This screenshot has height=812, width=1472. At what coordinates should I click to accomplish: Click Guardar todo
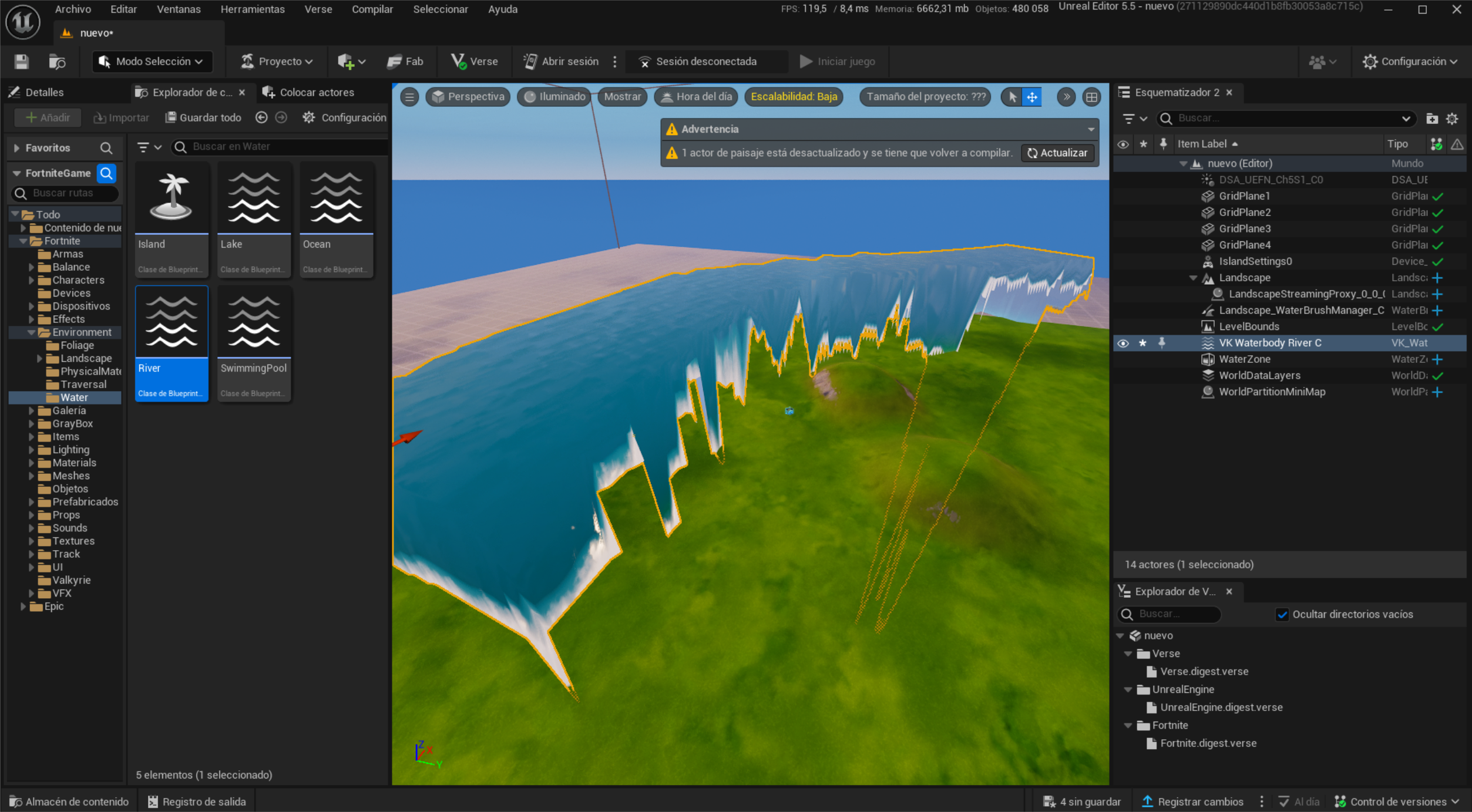[203, 117]
